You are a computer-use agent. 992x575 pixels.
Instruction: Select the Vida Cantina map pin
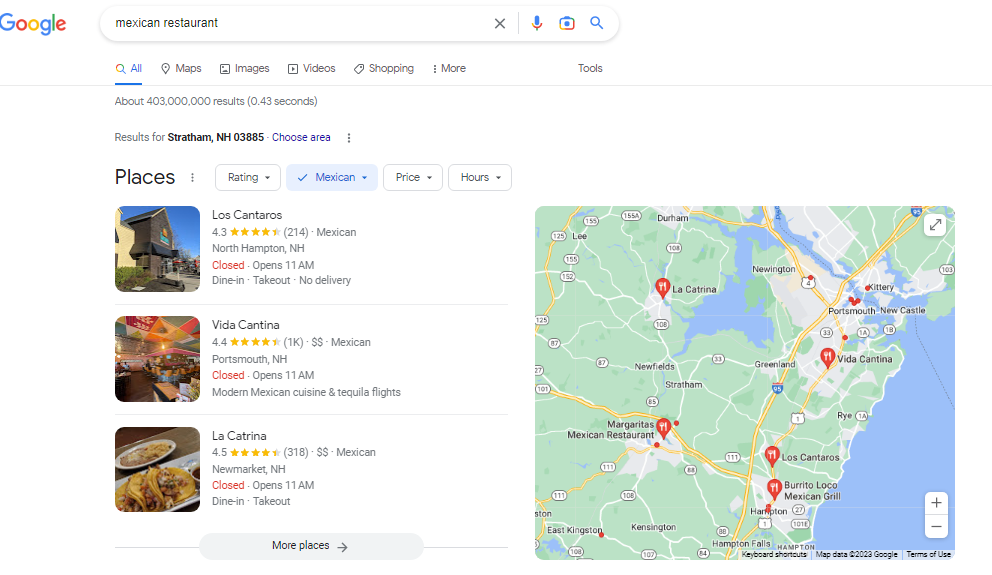828,358
